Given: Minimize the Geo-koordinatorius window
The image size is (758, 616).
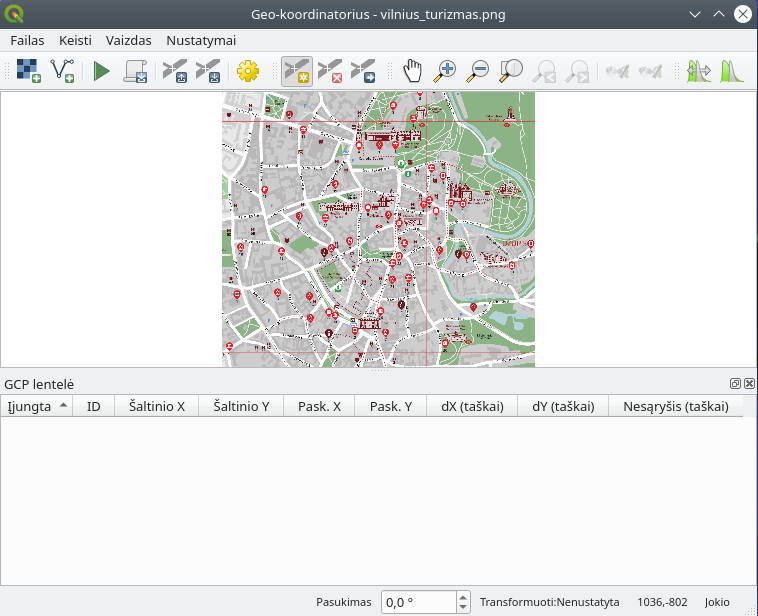Looking at the screenshot, I should [695, 14].
